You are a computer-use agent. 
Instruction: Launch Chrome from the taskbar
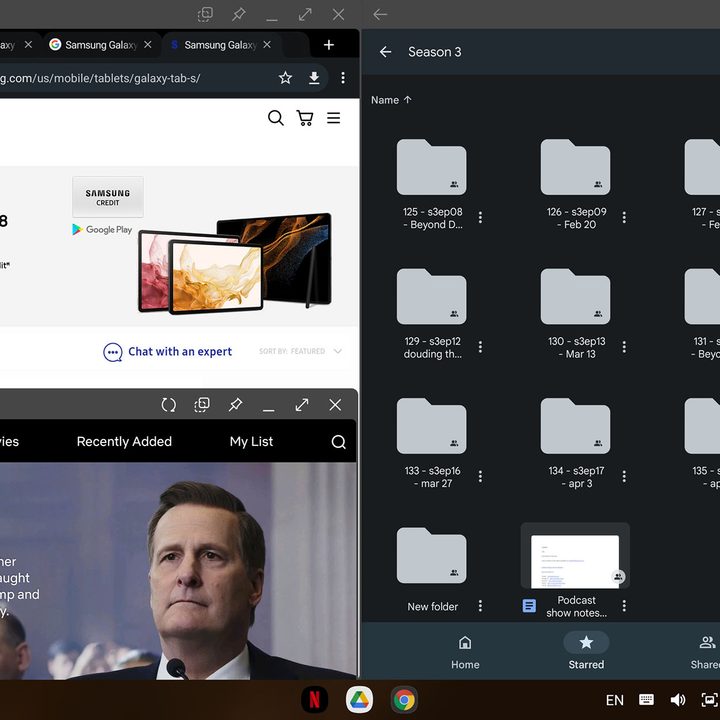pos(404,700)
